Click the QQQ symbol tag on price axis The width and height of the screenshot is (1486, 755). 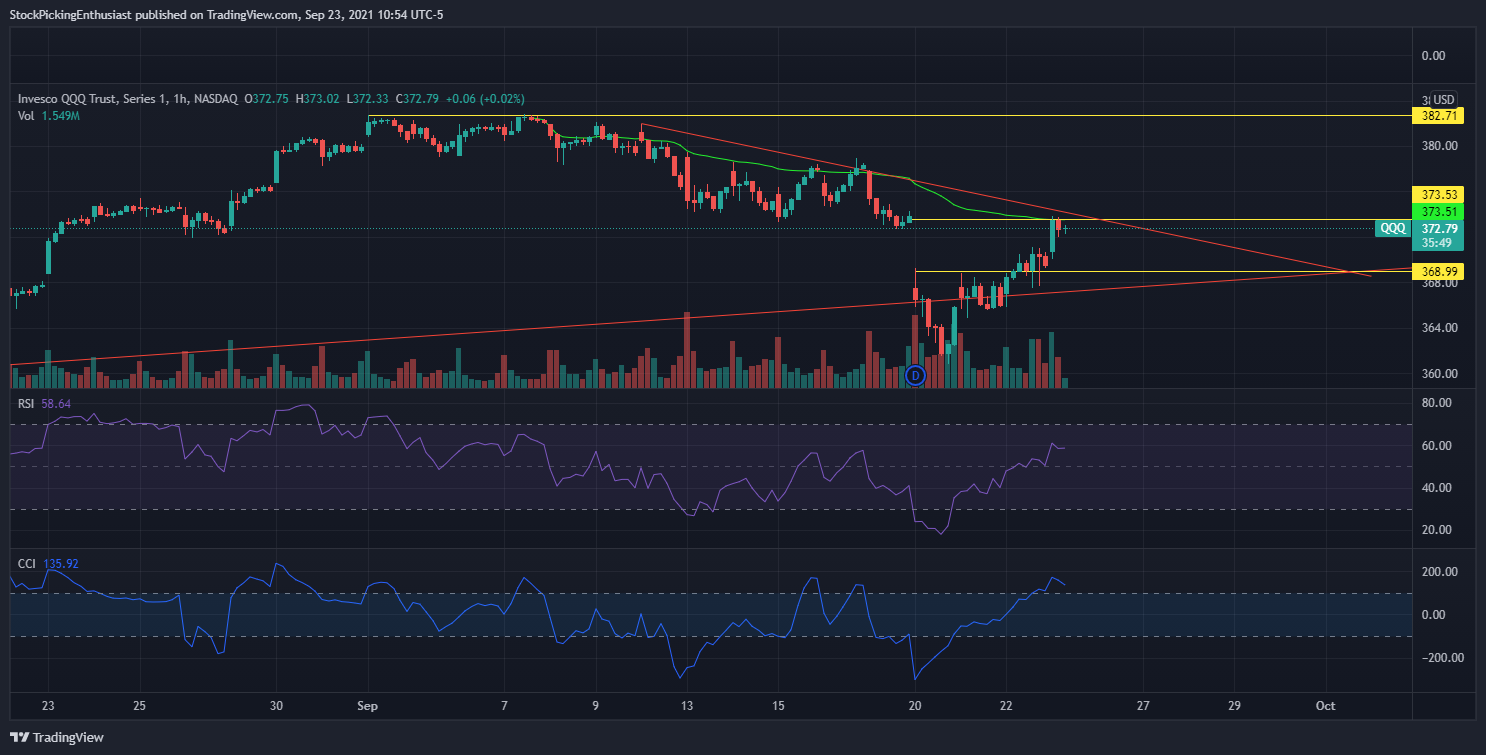click(1393, 228)
